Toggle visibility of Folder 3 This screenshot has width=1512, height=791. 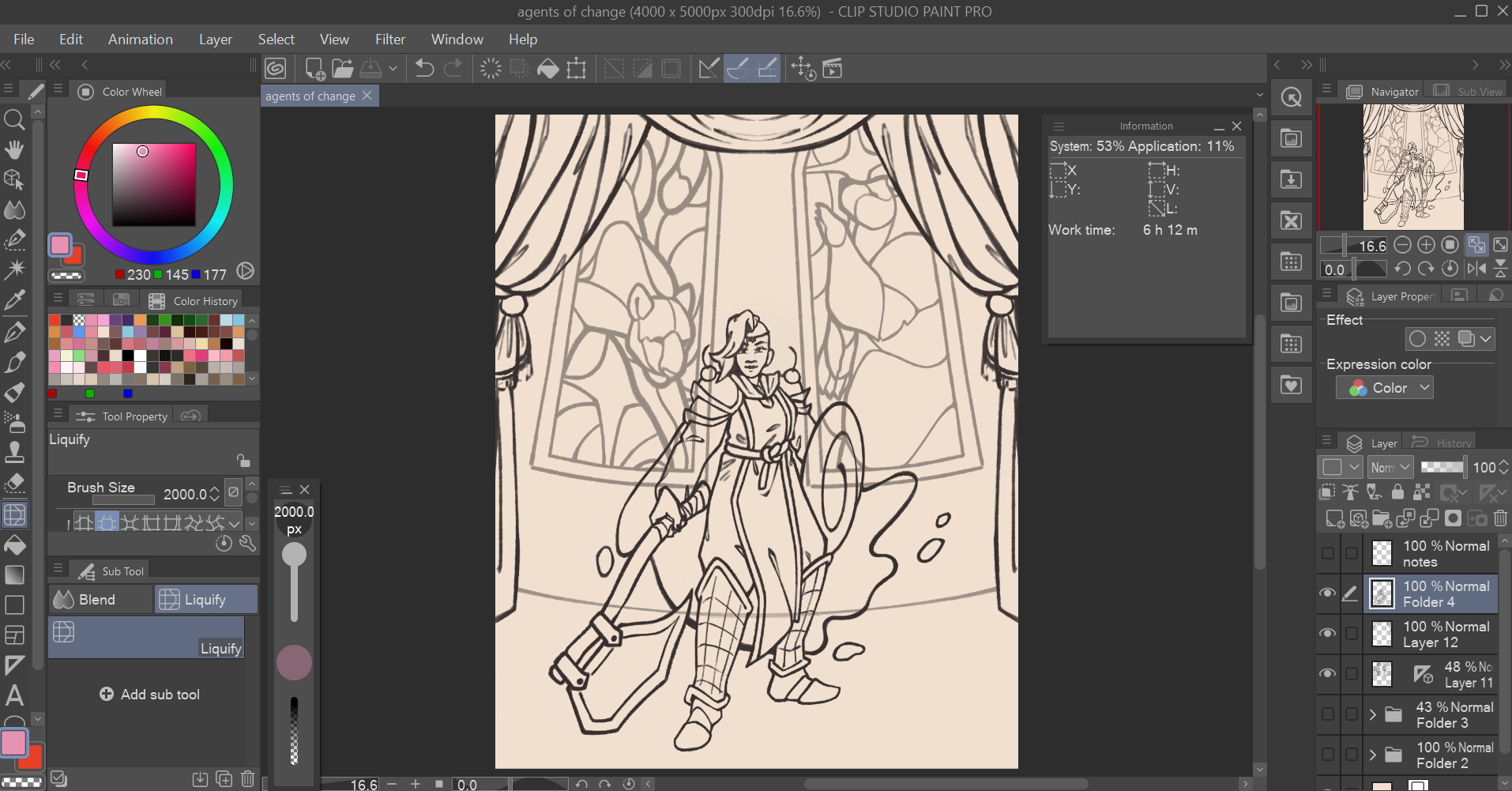click(x=1328, y=714)
